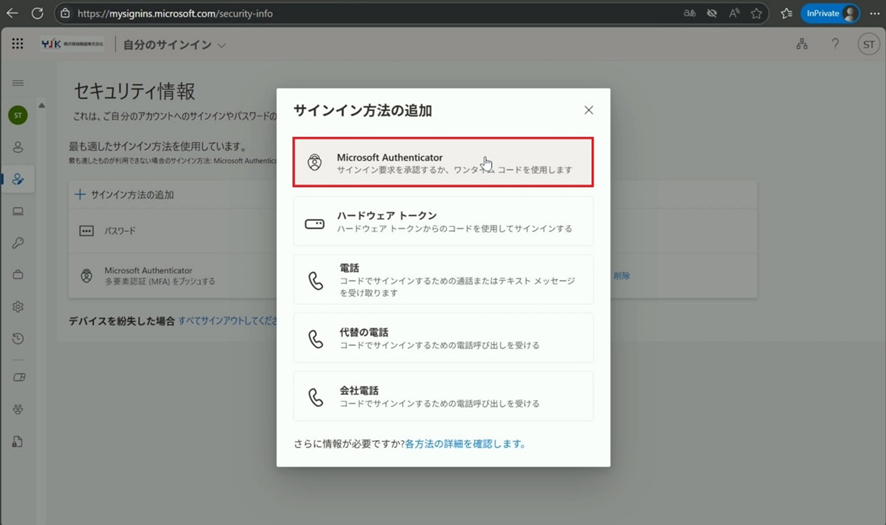886x525 pixels.
Task: Open the devices laptop icon in sidebar
Action: [x=18, y=211]
